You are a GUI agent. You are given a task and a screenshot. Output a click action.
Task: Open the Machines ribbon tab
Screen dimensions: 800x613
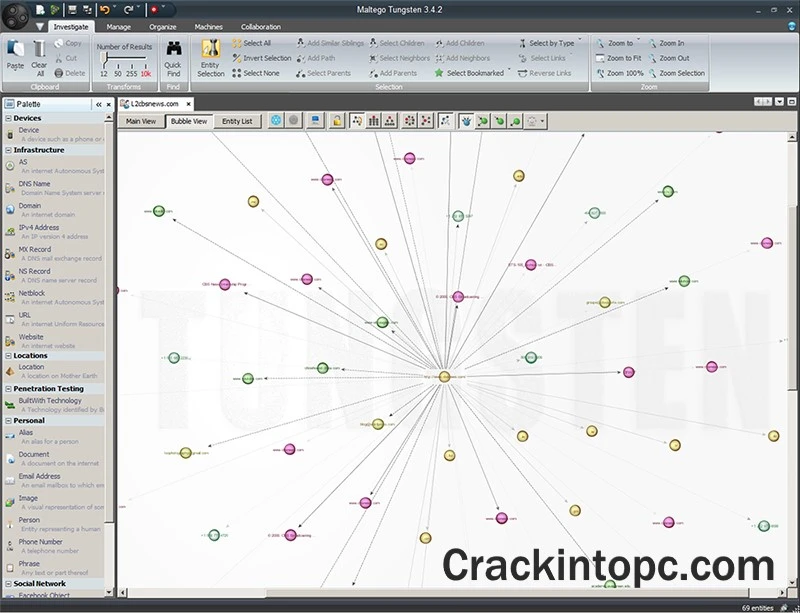[209, 27]
